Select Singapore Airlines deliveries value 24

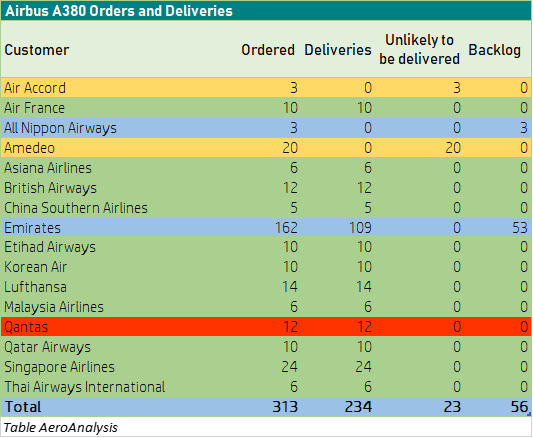click(x=364, y=367)
